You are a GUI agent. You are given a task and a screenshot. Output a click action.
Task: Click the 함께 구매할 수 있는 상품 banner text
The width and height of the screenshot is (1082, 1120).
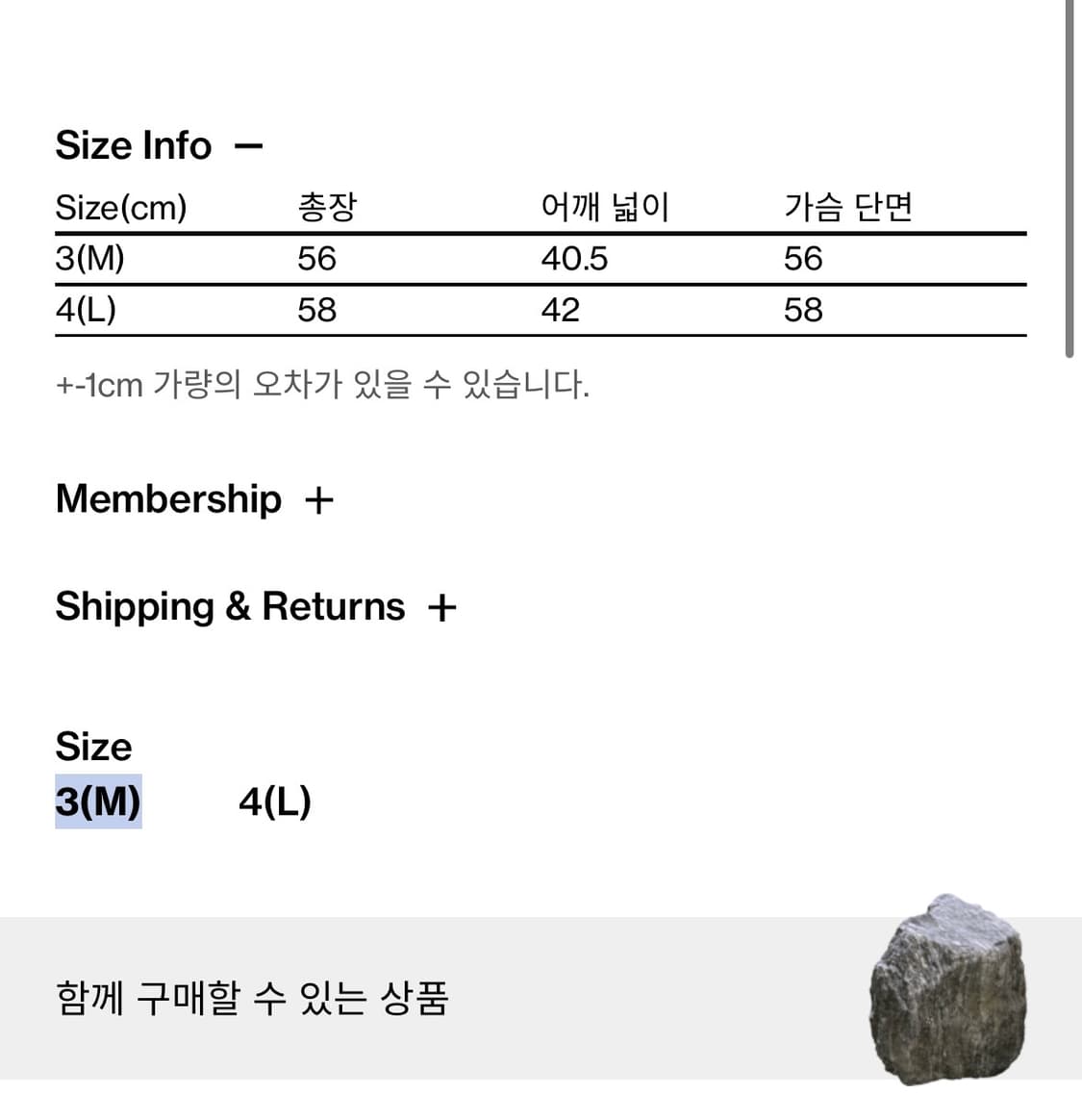252,998
